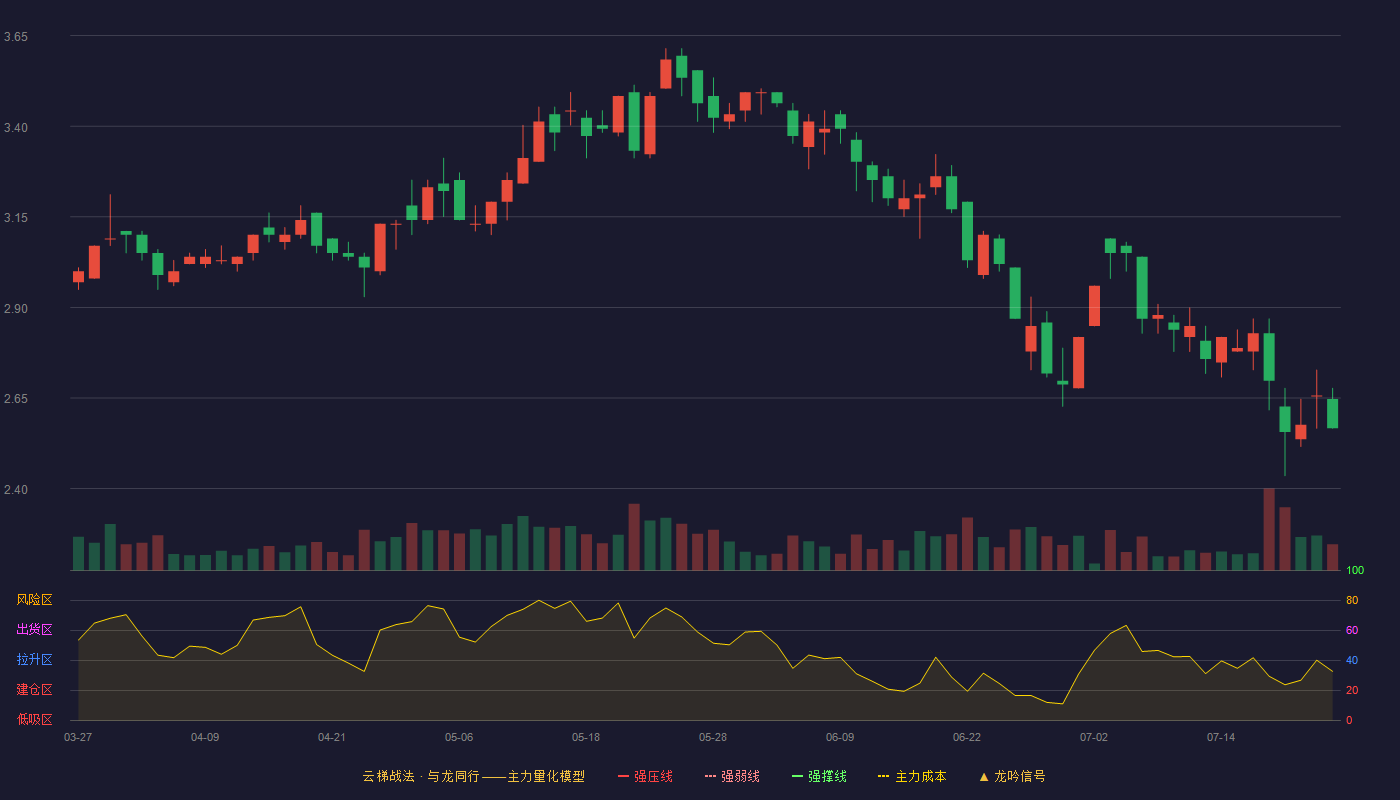
Task: Click the 04-21 date label
Action: click(332, 737)
